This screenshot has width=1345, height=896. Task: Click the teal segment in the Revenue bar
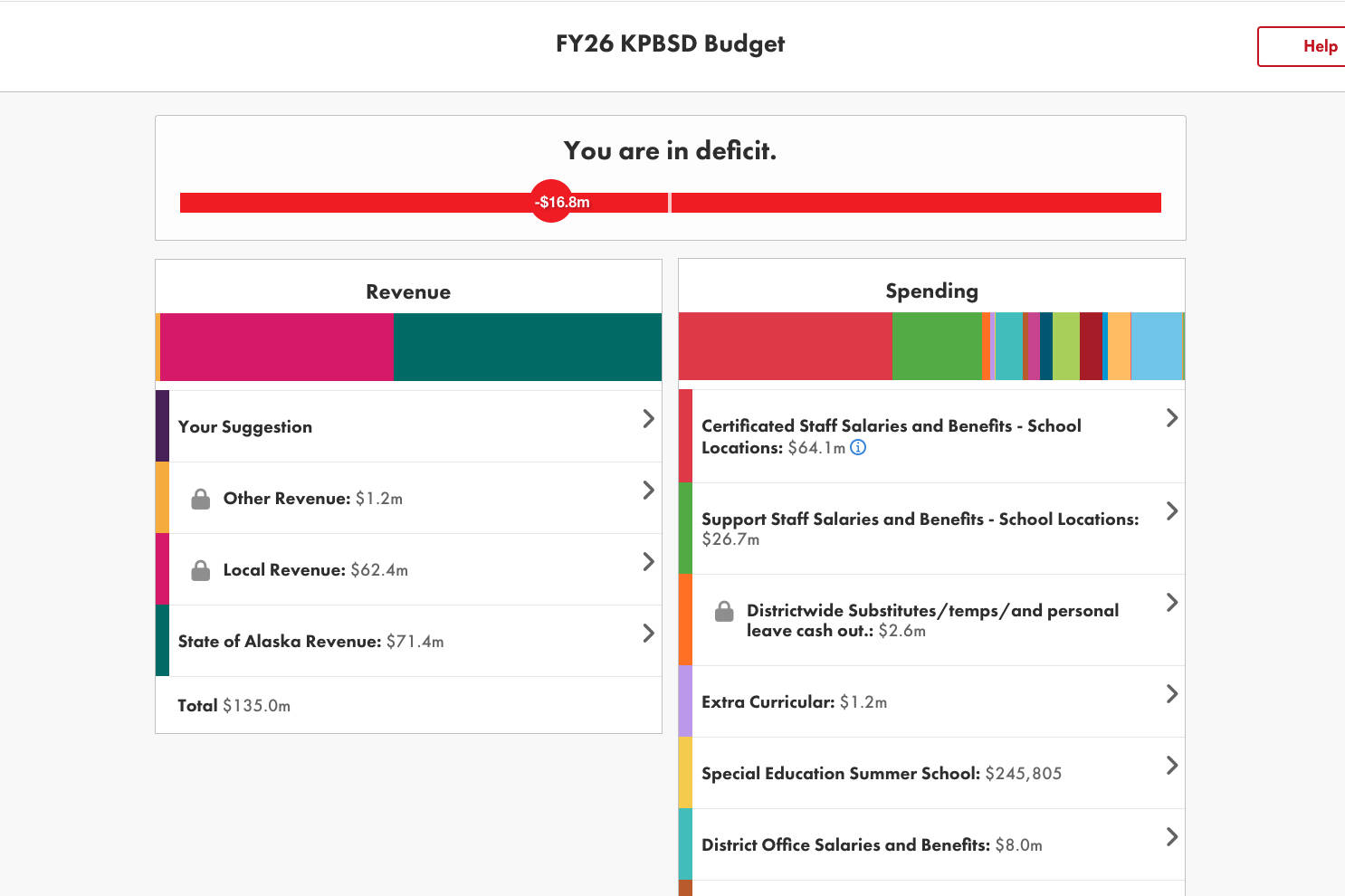[x=527, y=347]
